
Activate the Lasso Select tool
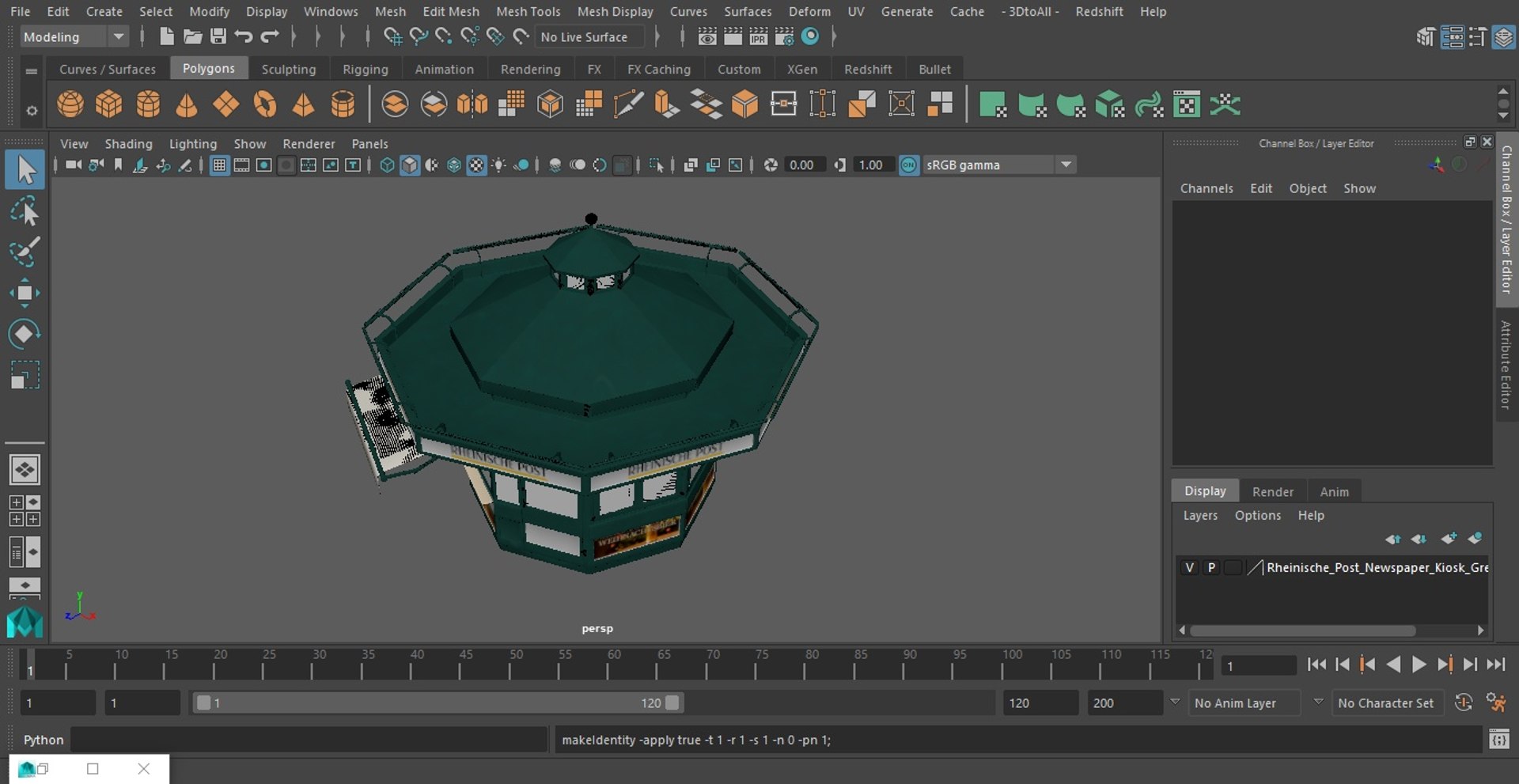click(x=25, y=211)
